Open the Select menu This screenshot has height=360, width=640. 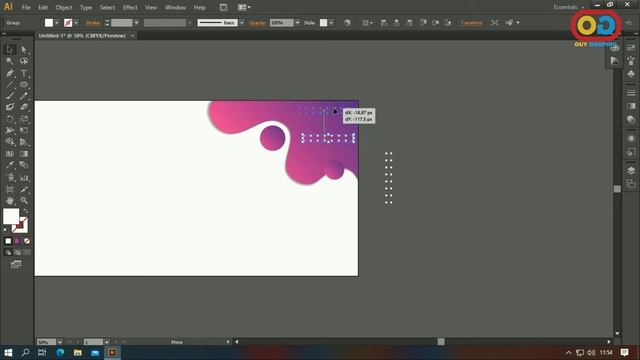[107, 7]
